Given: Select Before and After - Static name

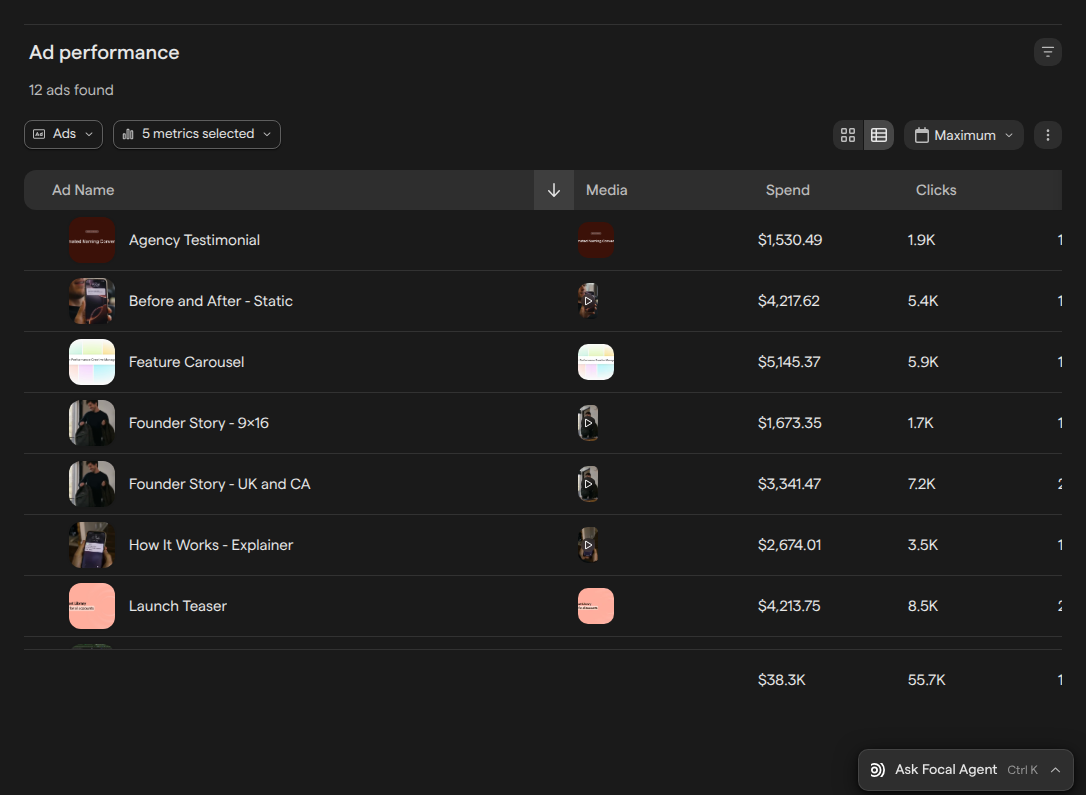Looking at the screenshot, I should (211, 301).
